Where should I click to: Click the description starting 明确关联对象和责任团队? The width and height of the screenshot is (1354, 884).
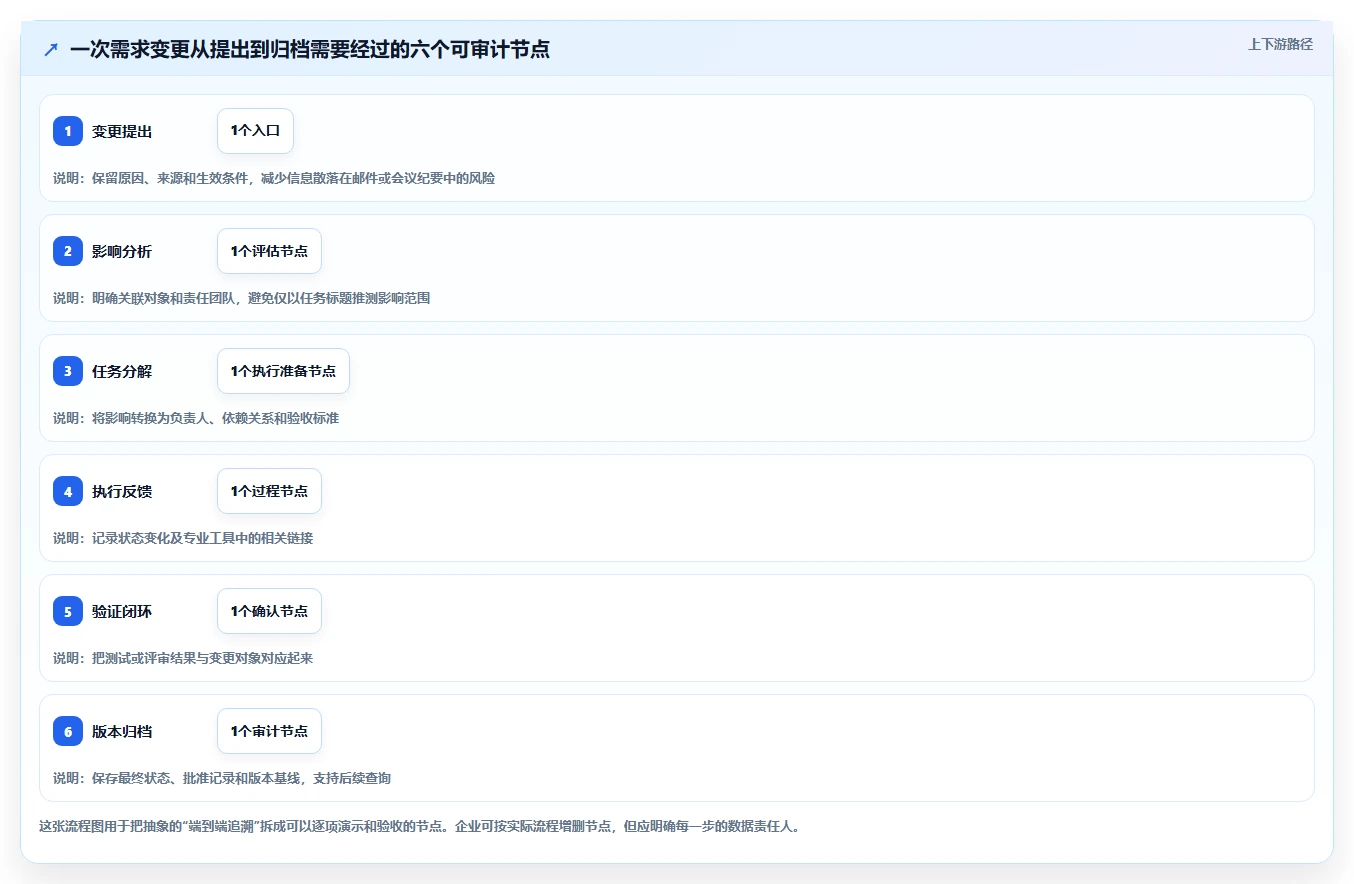click(242, 298)
